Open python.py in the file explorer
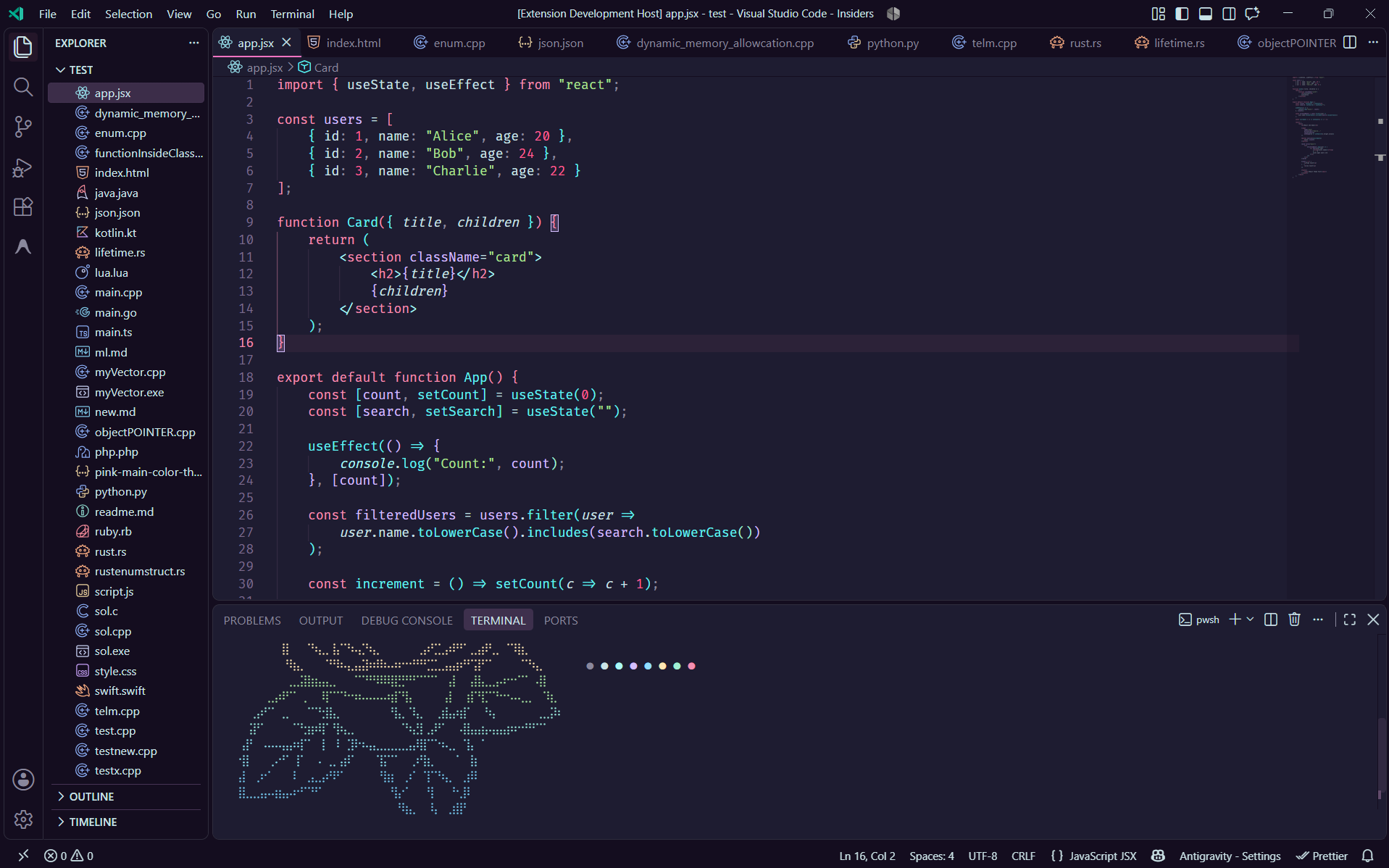Viewport: 1389px width, 868px height. coord(120,491)
